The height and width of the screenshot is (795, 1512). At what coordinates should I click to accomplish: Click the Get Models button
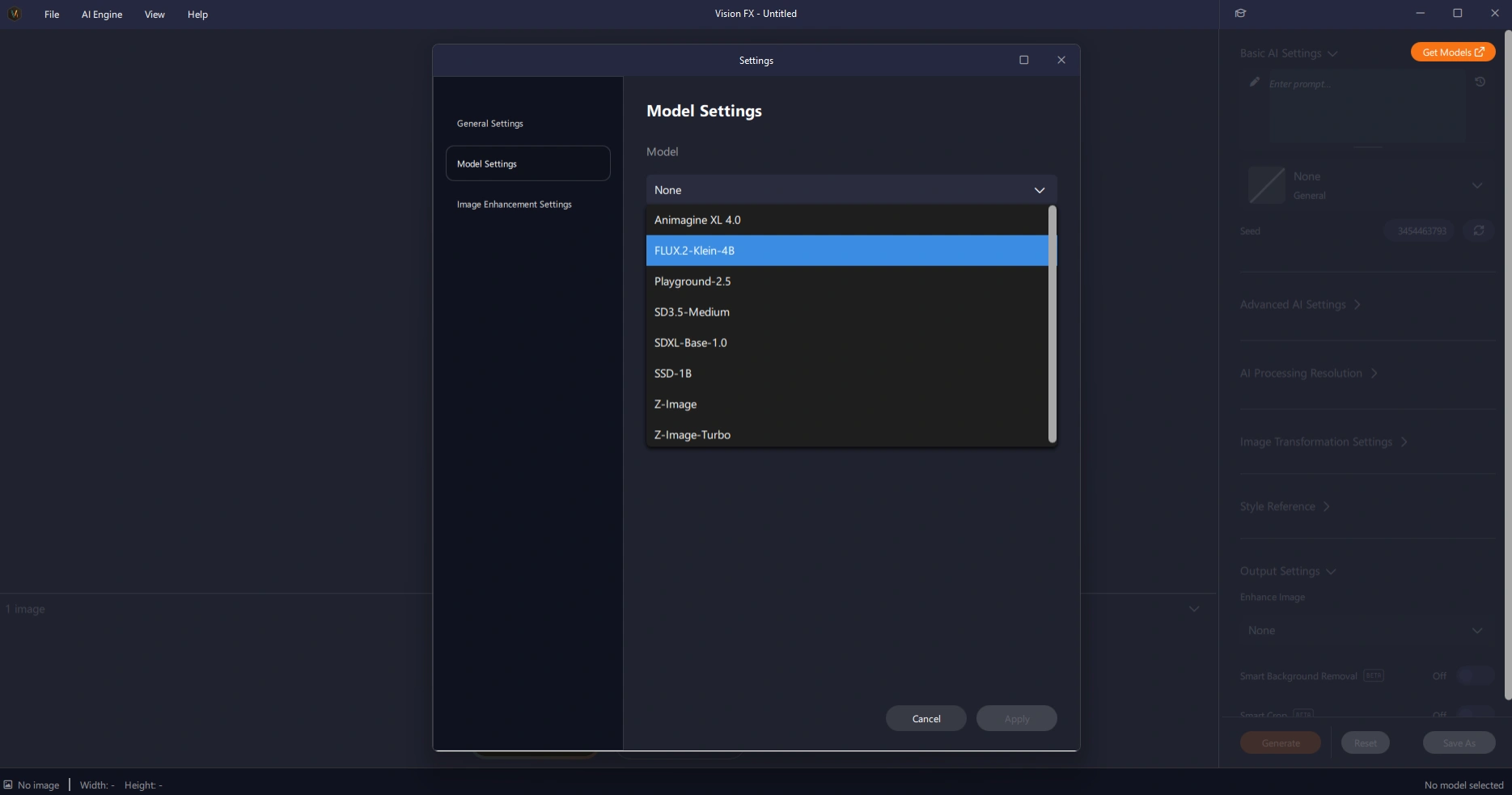(x=1453, y=52)
